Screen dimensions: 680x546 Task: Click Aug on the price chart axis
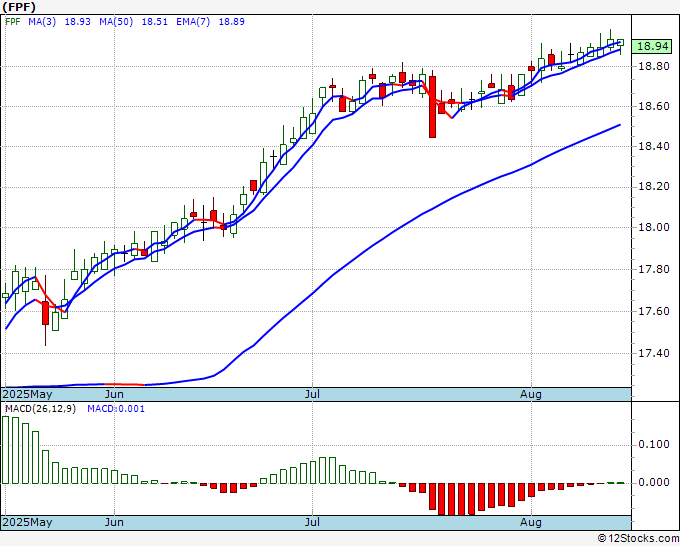[x=531, y=394]
